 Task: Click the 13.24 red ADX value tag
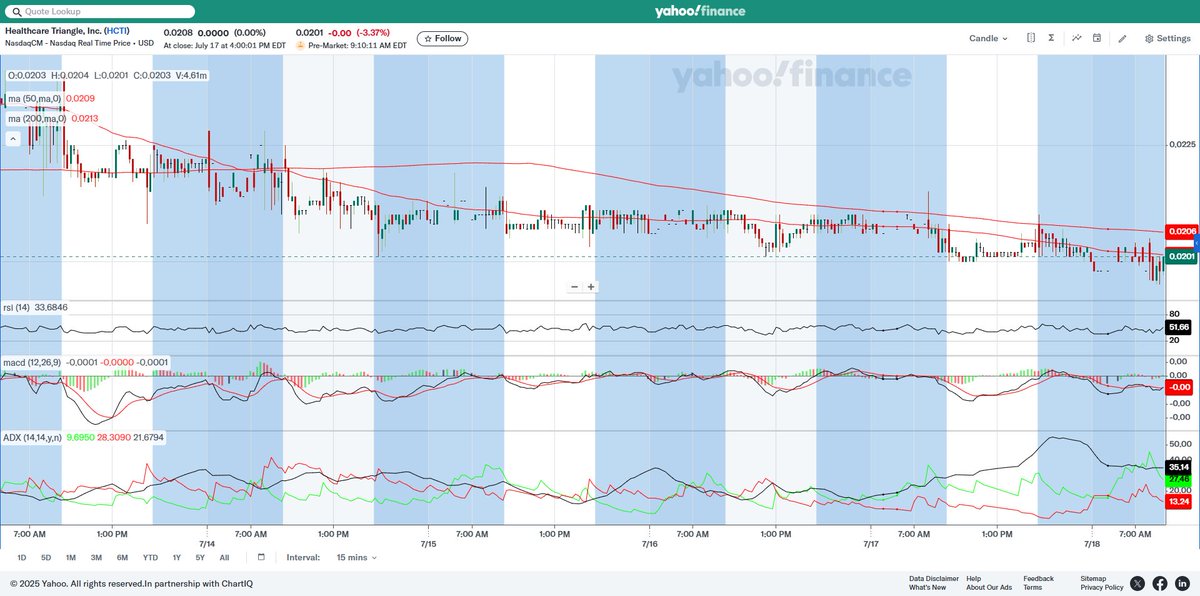[1179, 502]
